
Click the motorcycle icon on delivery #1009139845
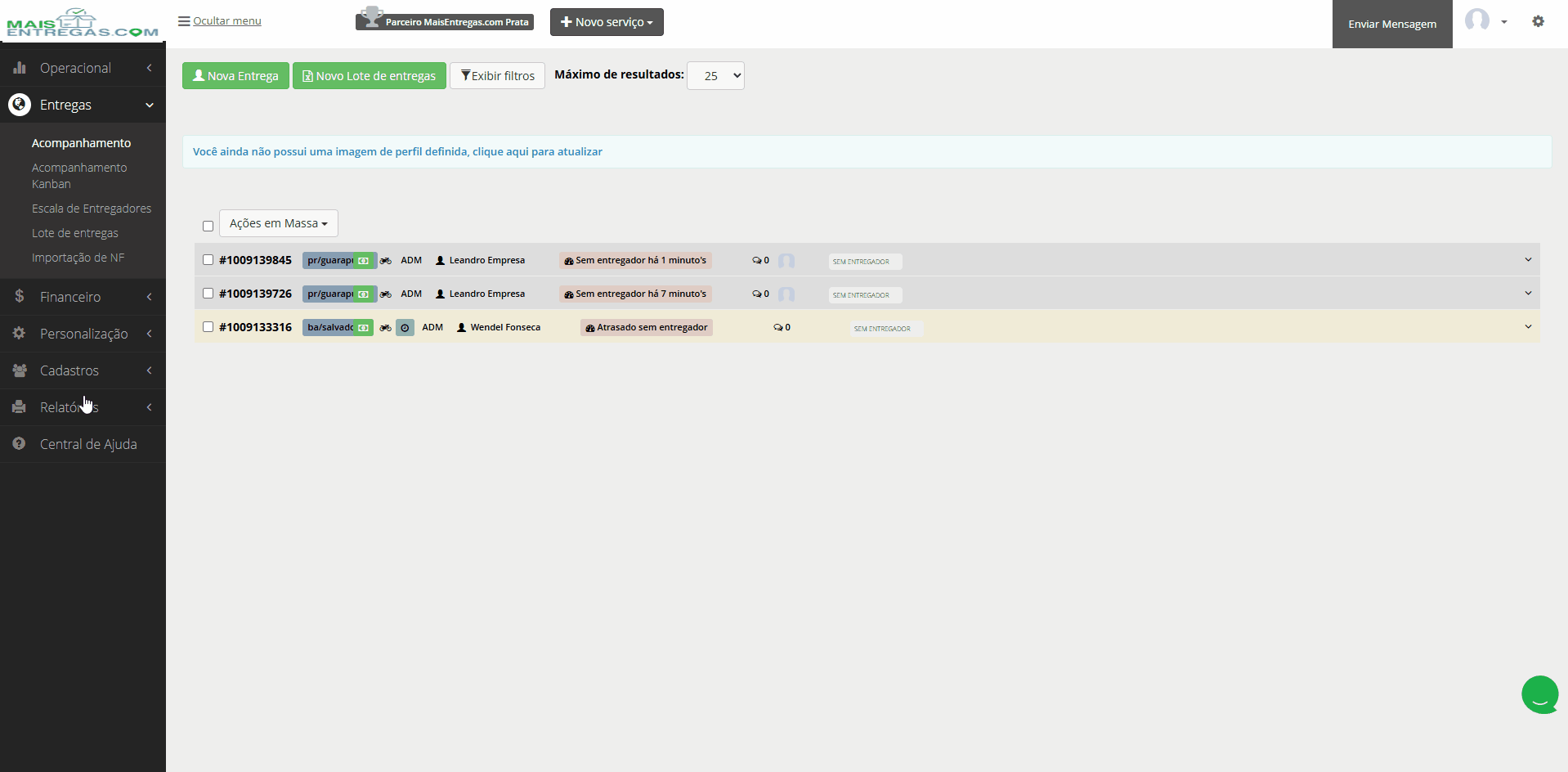click(386, 260)
